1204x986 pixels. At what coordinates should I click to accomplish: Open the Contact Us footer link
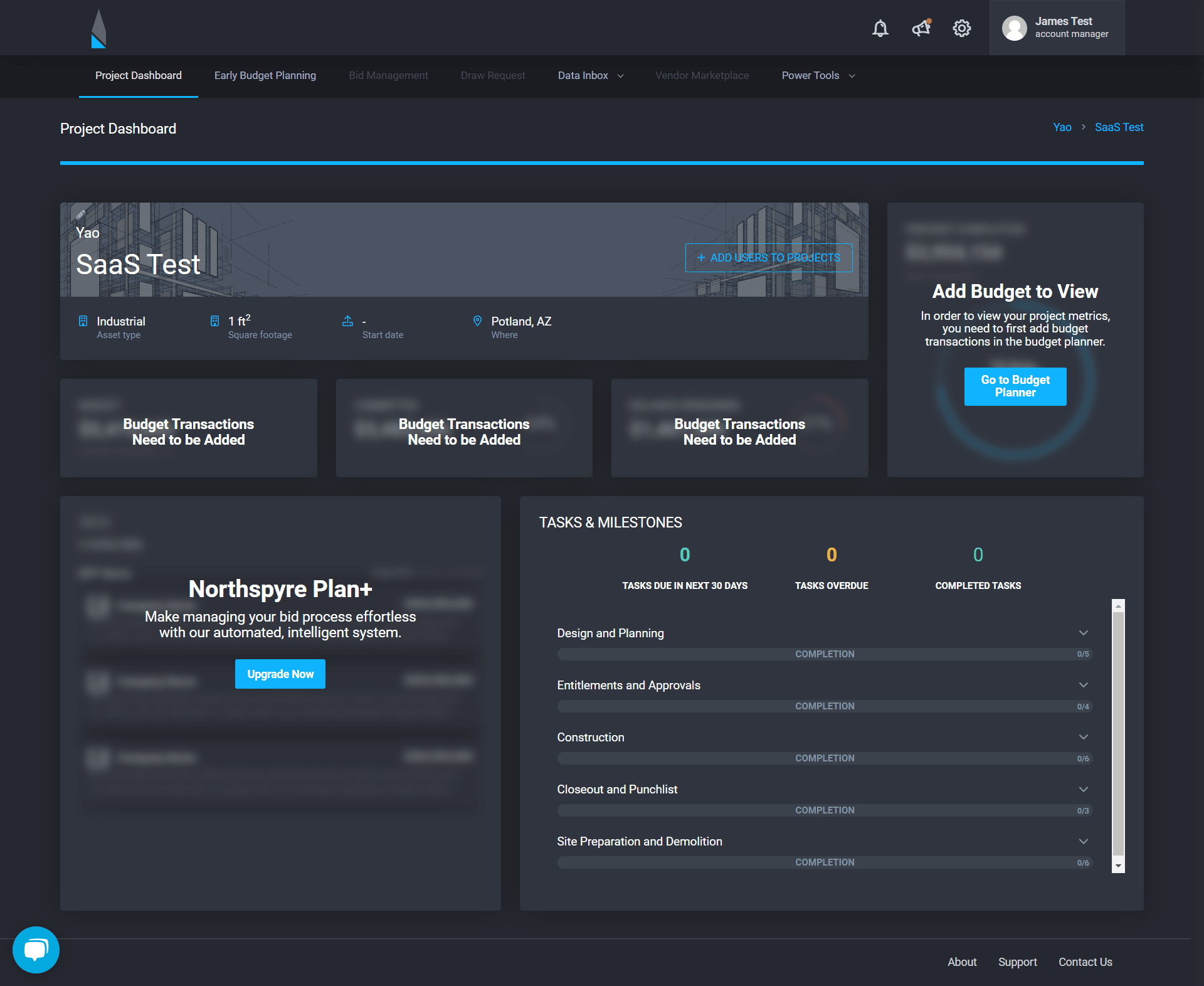(x=1085, y=962)
